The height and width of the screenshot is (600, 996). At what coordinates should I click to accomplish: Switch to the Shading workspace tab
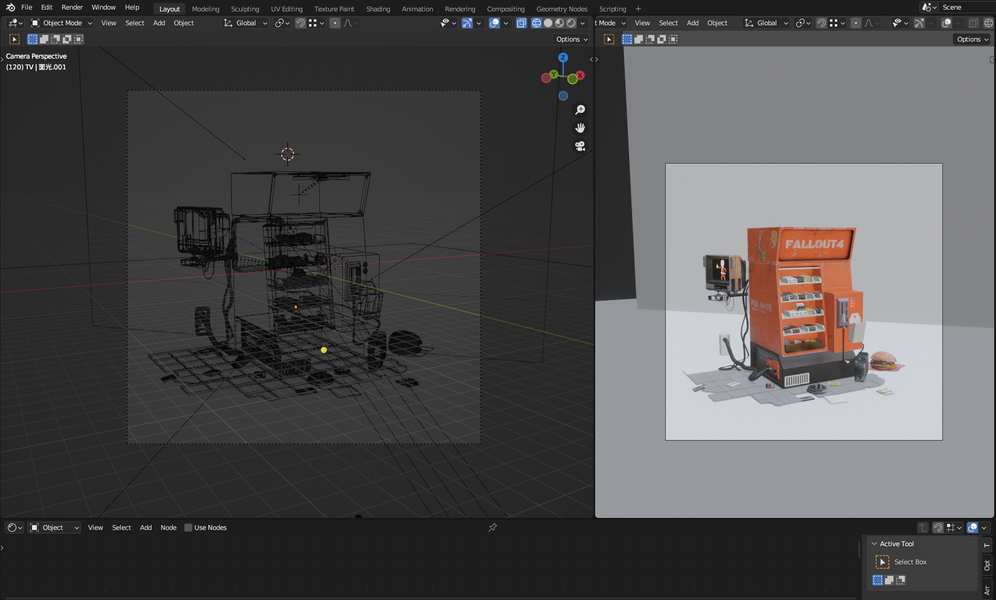pyautogui.click(x=378, y=9)
